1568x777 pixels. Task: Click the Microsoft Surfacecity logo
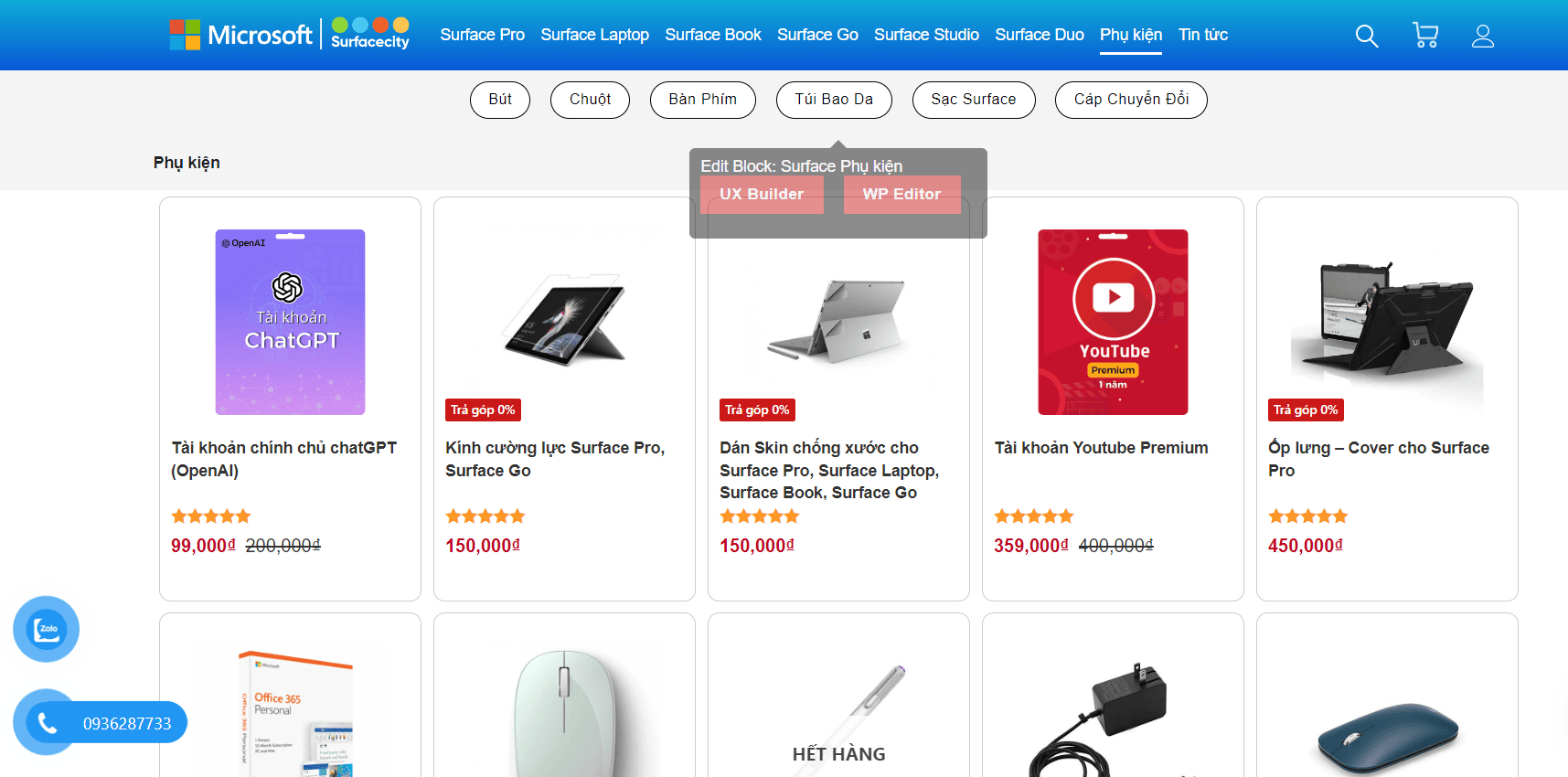[x=289, y=35]
